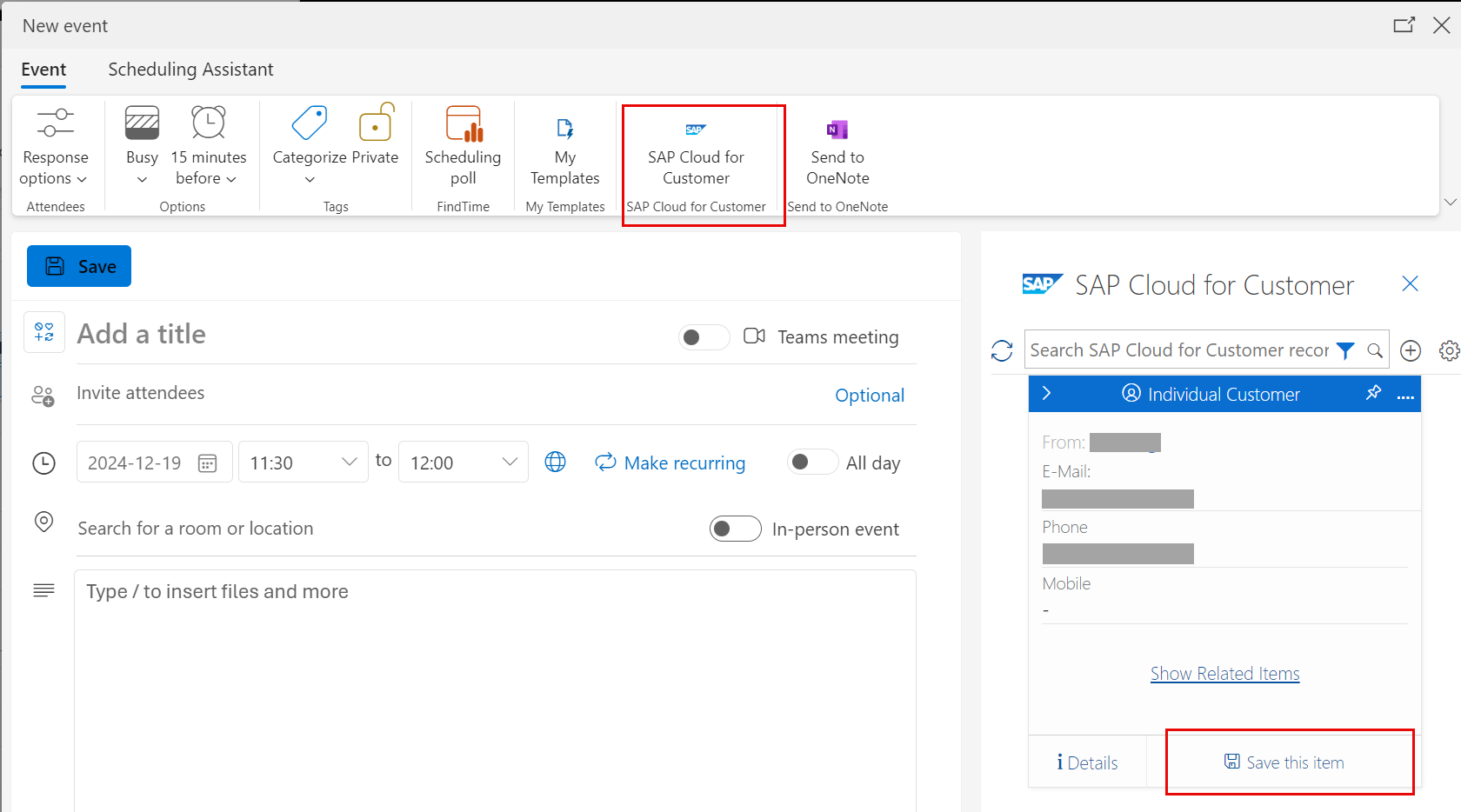Open Details in SAP card
Image resolution: width=1461 pixels, height=812 pixels.
tap(1087, 762)
